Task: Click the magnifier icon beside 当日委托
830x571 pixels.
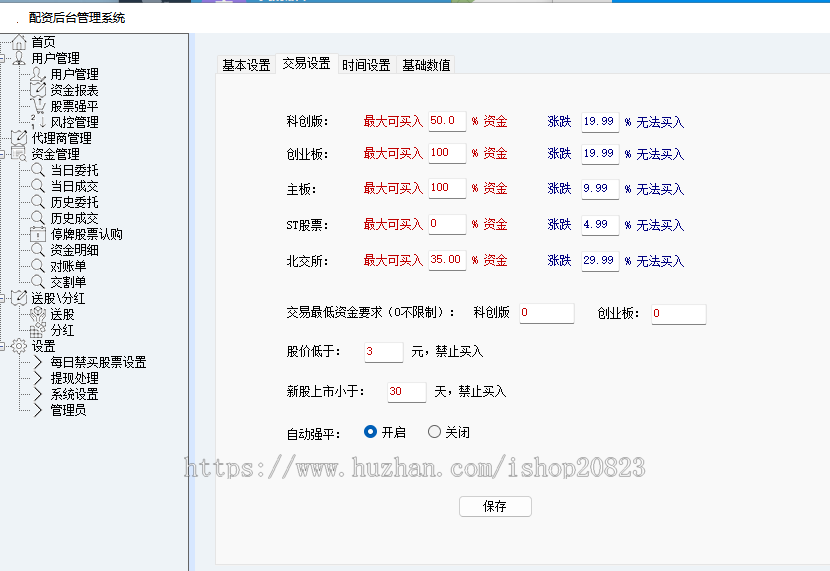Action: [38, 170]
